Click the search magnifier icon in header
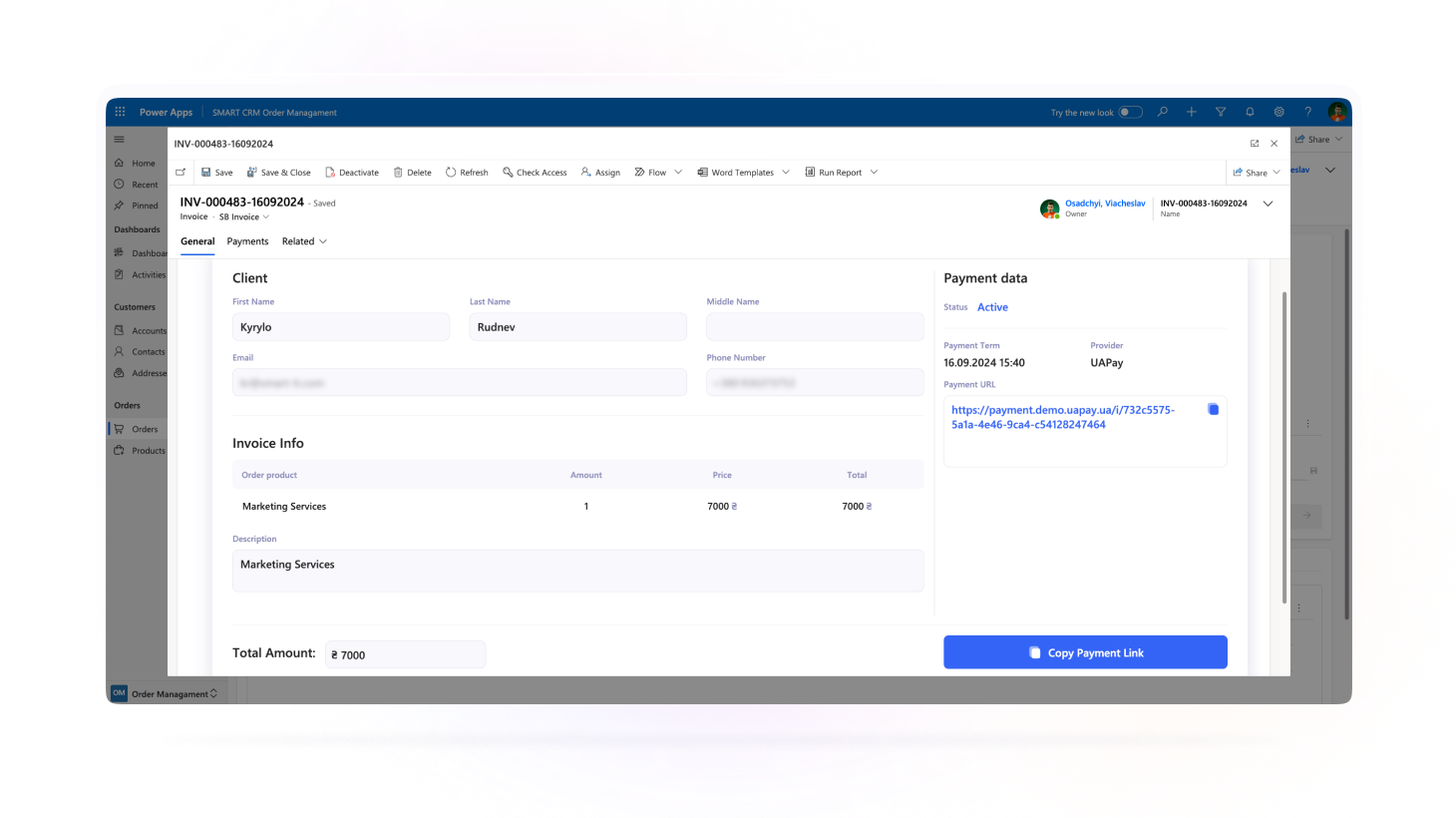 pos(1162,112)
